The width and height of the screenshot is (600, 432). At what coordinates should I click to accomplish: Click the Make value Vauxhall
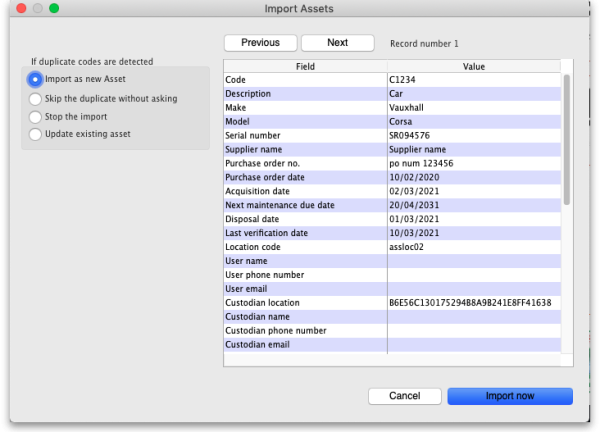[x=473, y=107]
